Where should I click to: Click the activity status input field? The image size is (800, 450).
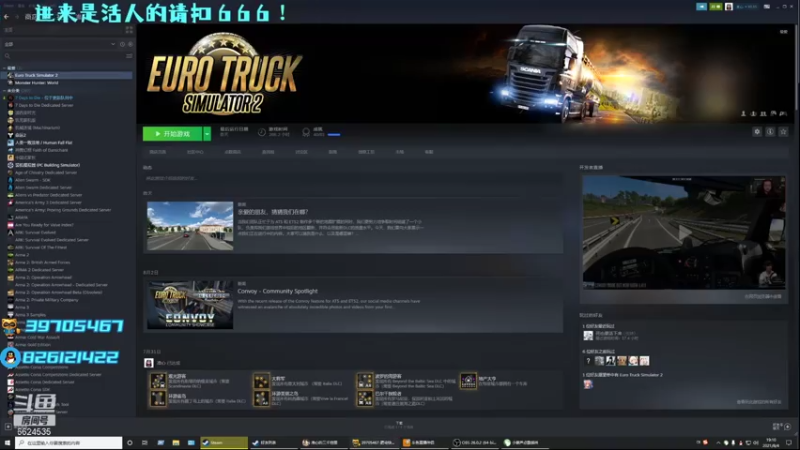pos(353,178)
